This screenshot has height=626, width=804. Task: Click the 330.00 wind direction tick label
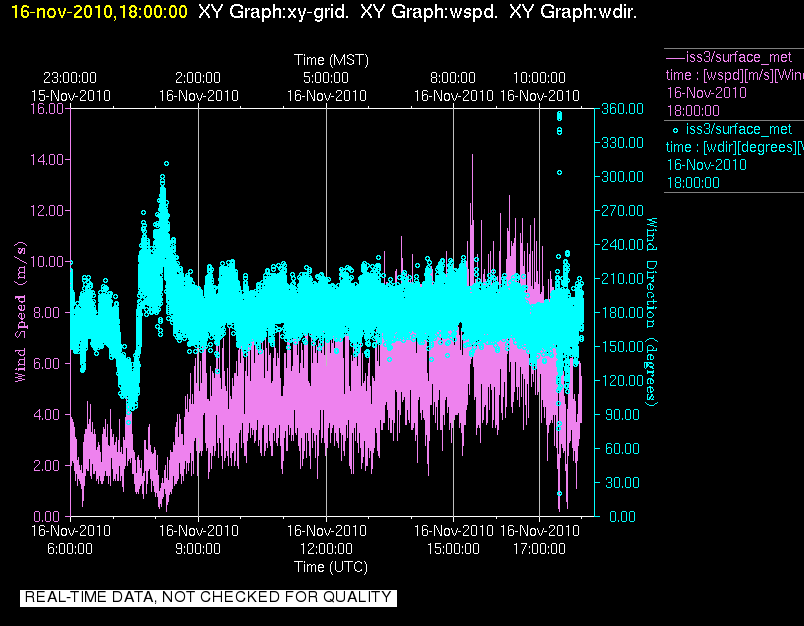pyautogui.click(x=622, y=143)
